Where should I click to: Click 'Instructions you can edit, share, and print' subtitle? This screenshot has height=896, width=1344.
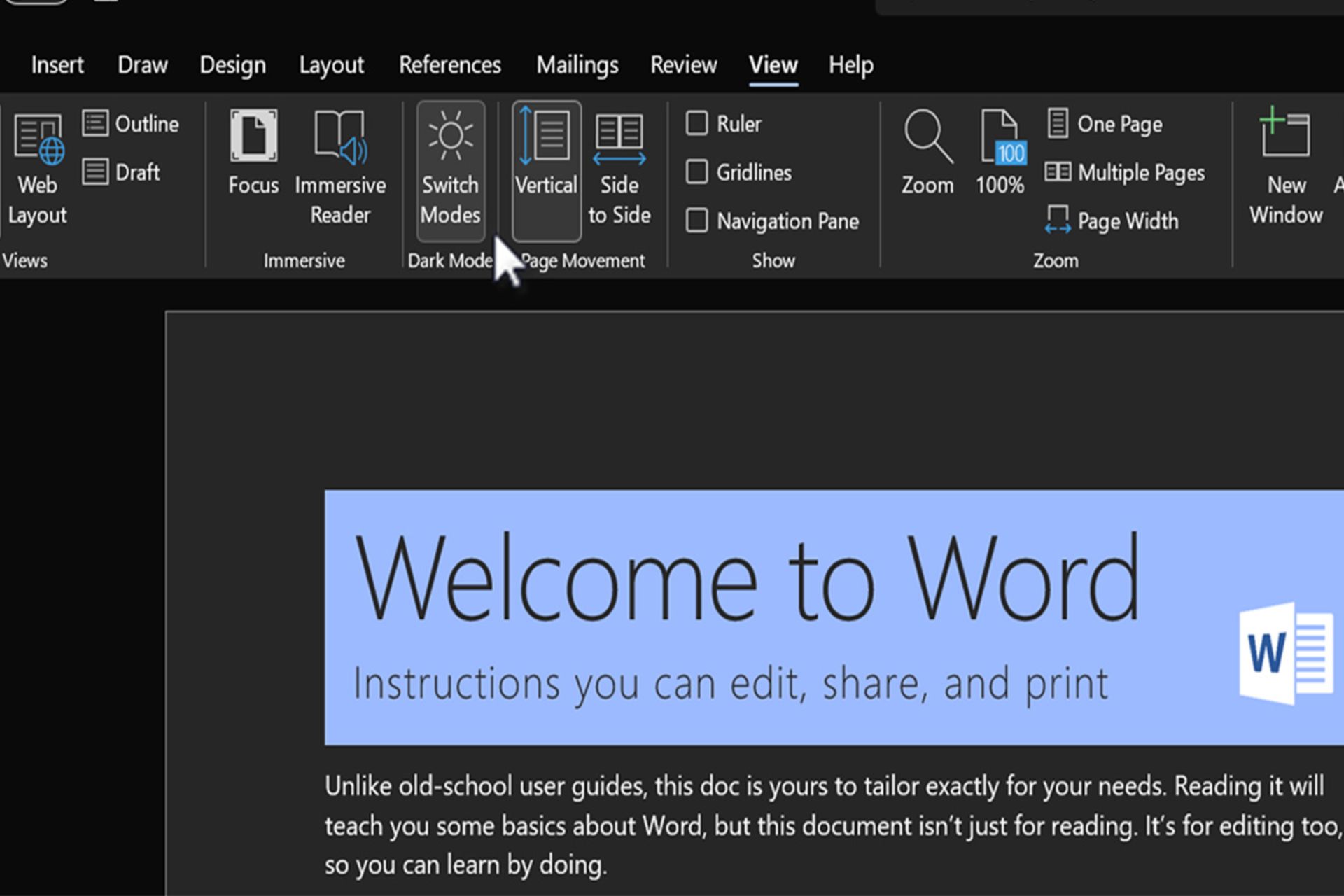coord(731,683)
